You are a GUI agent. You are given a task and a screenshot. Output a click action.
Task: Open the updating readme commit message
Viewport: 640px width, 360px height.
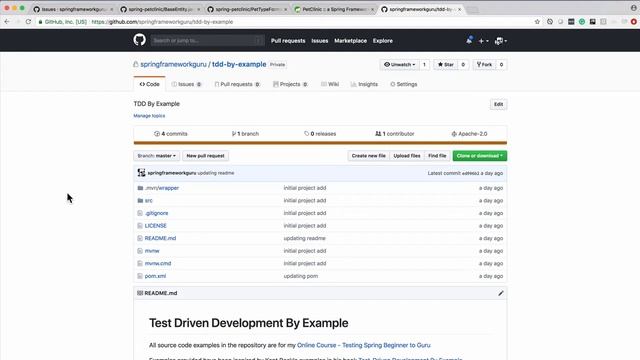pyautogui.click(x=216, y=173)
